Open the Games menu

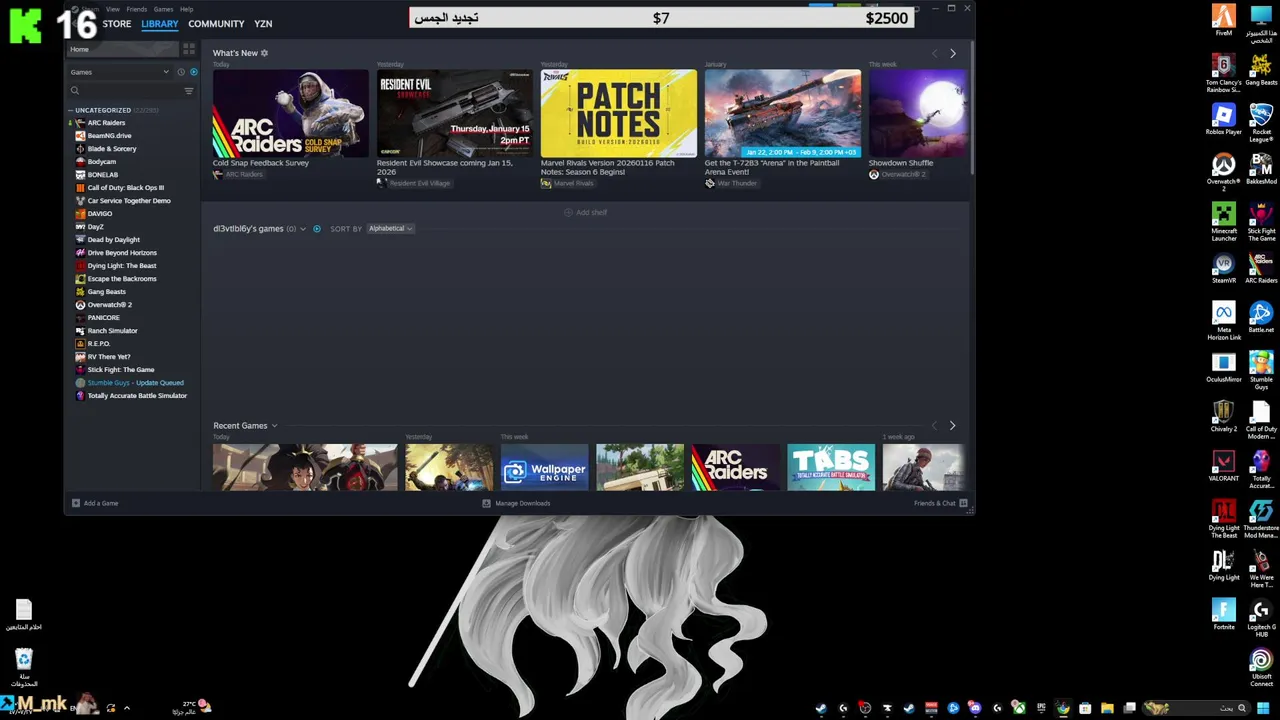(163, 9)
